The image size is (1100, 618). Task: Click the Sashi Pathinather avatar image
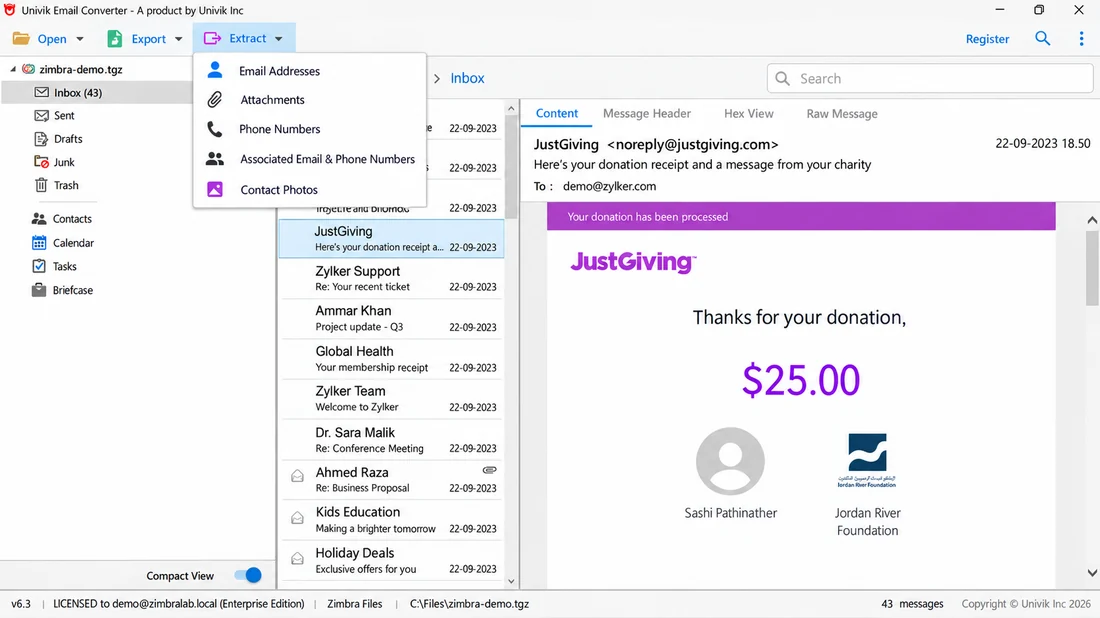[x=730, y=461]
